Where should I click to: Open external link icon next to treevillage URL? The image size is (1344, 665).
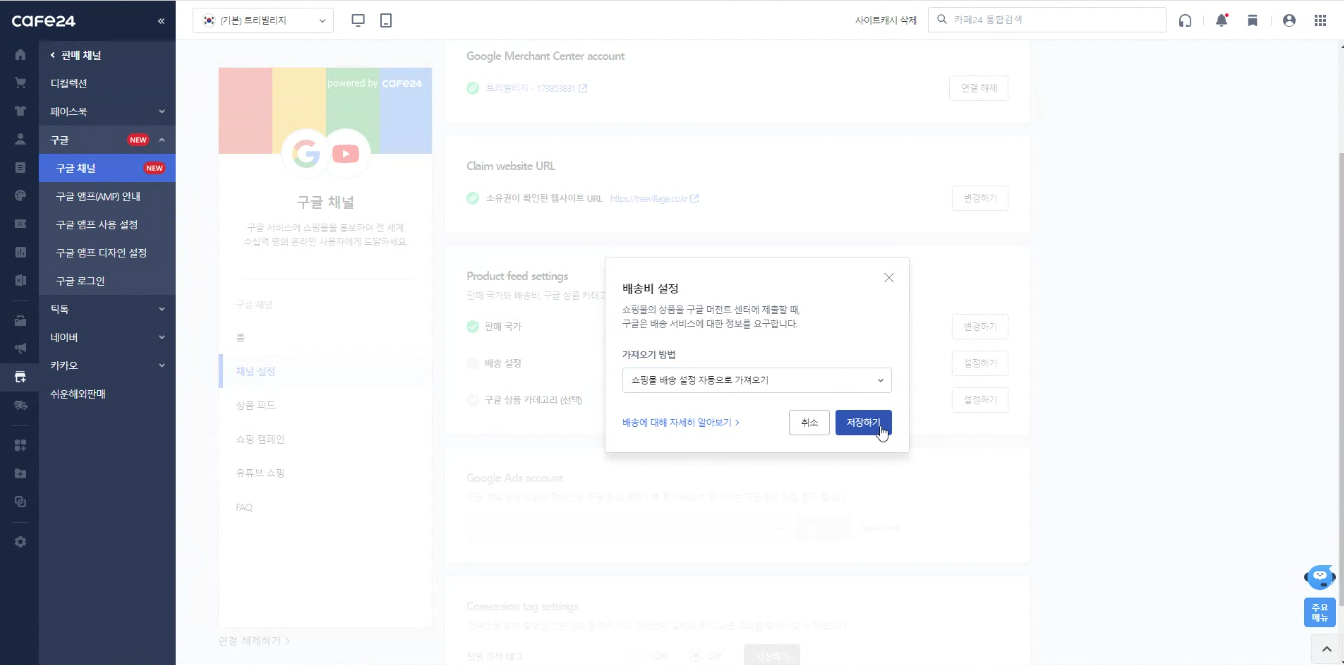pos(694,198)
